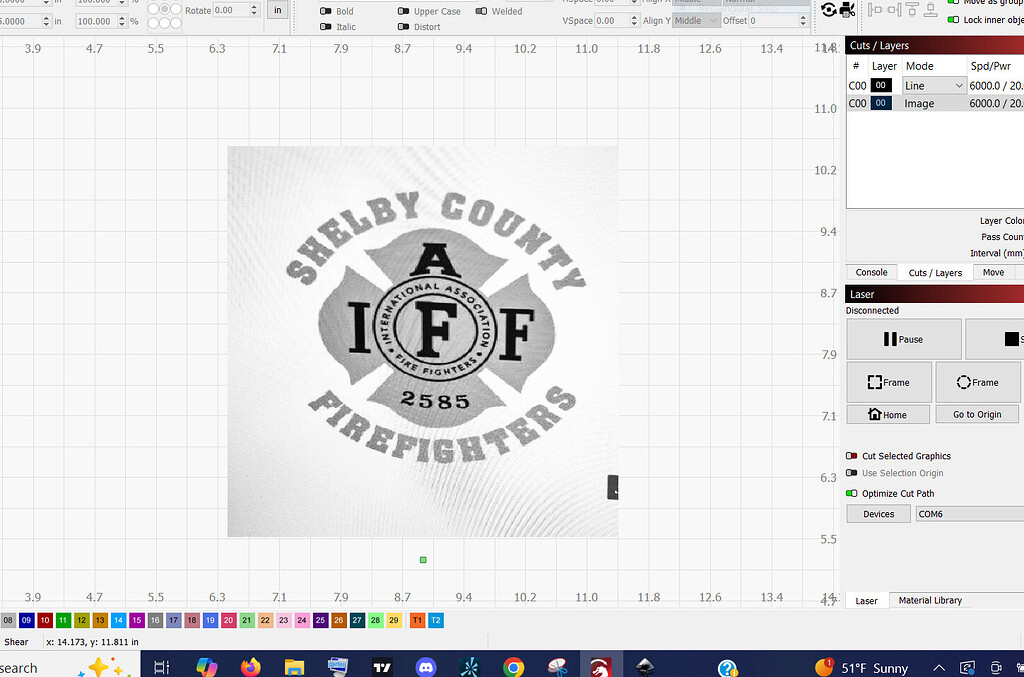This screenshot has width=1024, height=677.
Task: Open the Material Library tab
Action: click(929, 601)
